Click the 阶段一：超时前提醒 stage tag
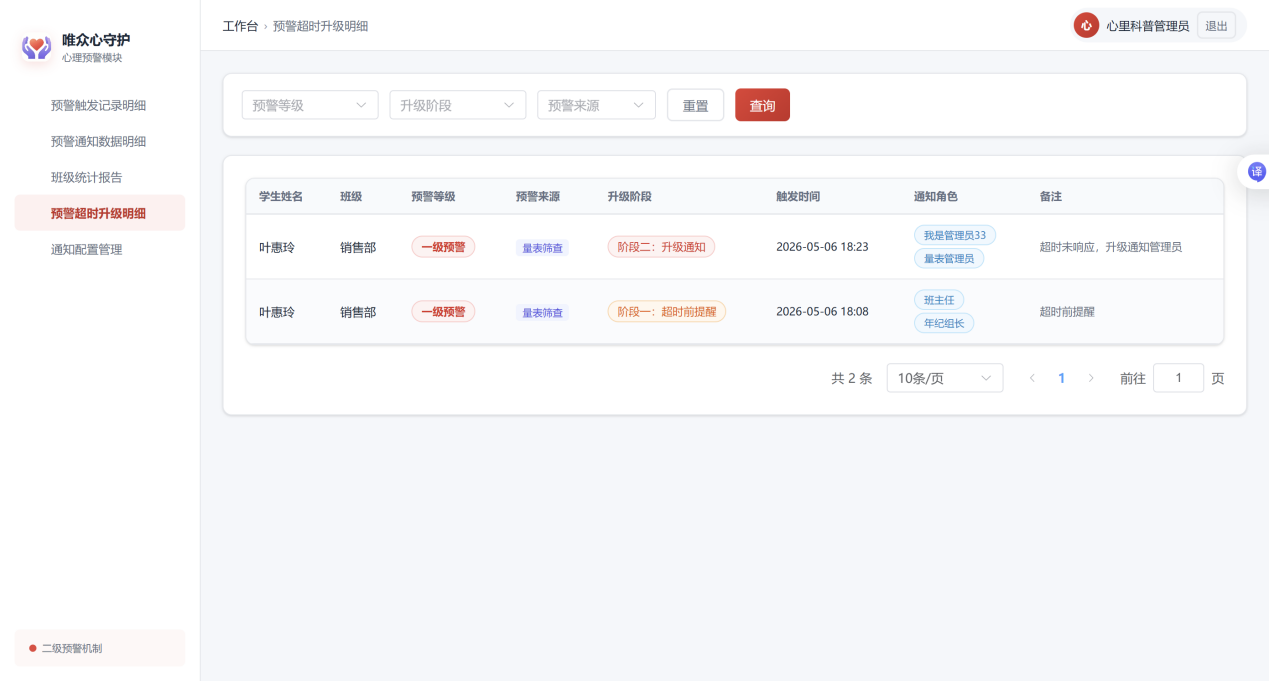This screenshot has height=681, width=1269. pyautogui.click(x=667, y=312)
